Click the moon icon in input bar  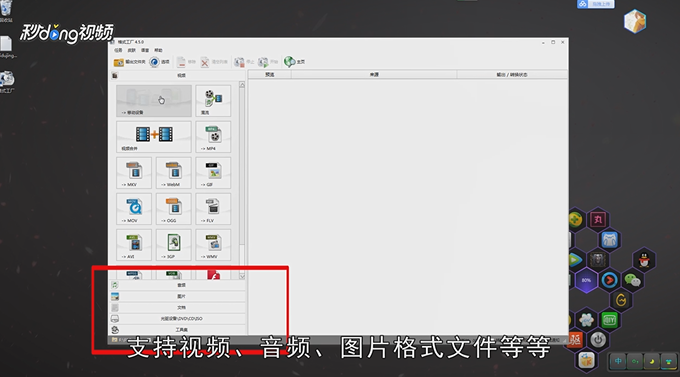(x=652, y=361)
